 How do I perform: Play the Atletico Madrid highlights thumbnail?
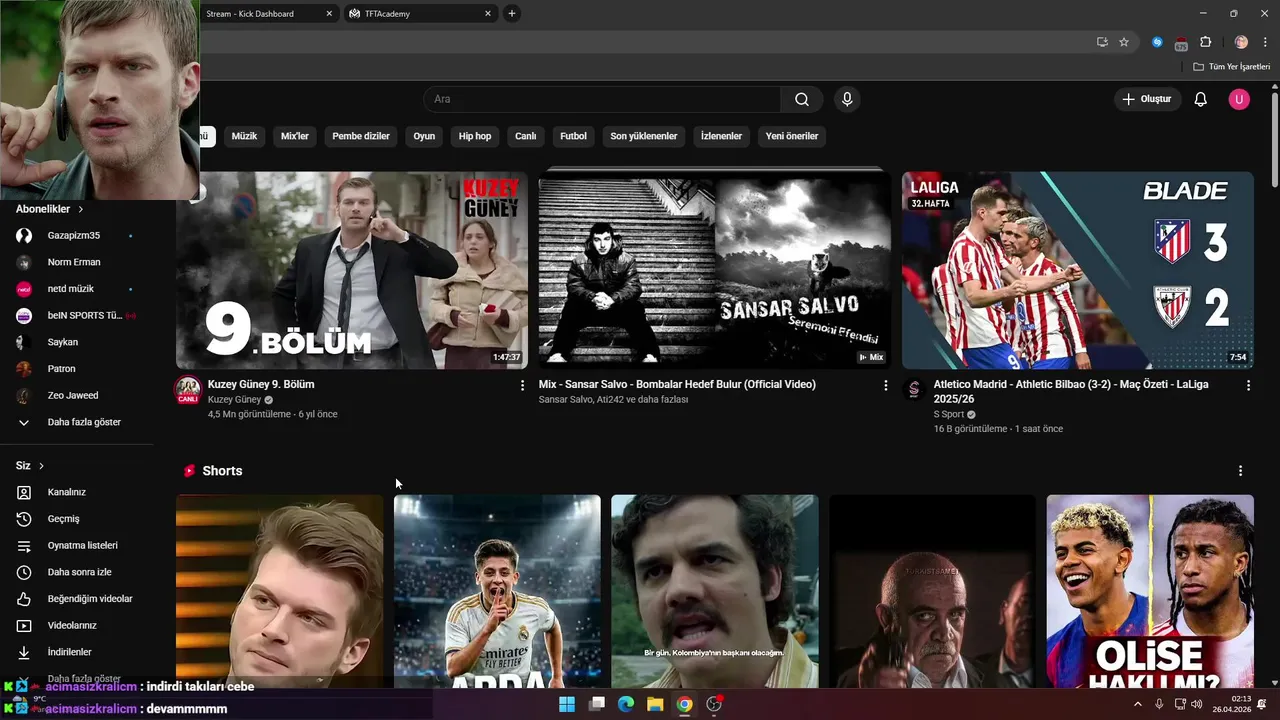pos(1078,270)
